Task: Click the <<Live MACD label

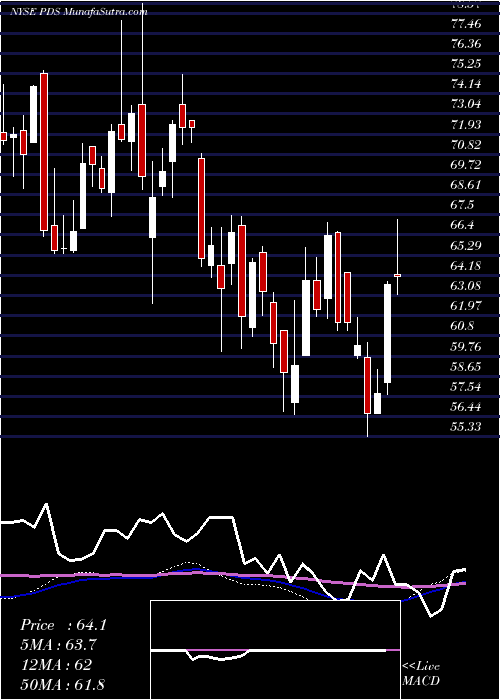Action: pyautogui.click(x=421, y=673)
